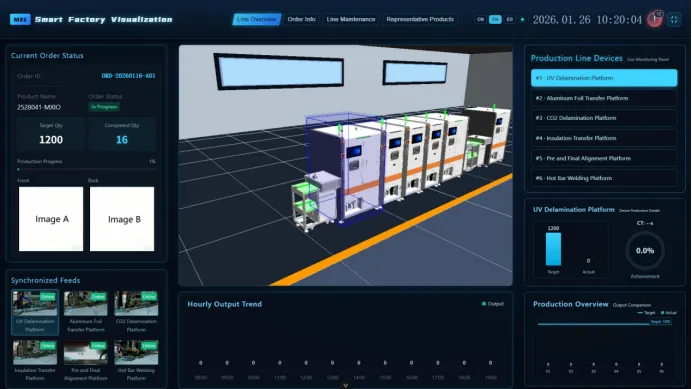Toggle the Actual legend in Production Overview
This screenshot has height=389, width=692.
[x=669, y=313]
